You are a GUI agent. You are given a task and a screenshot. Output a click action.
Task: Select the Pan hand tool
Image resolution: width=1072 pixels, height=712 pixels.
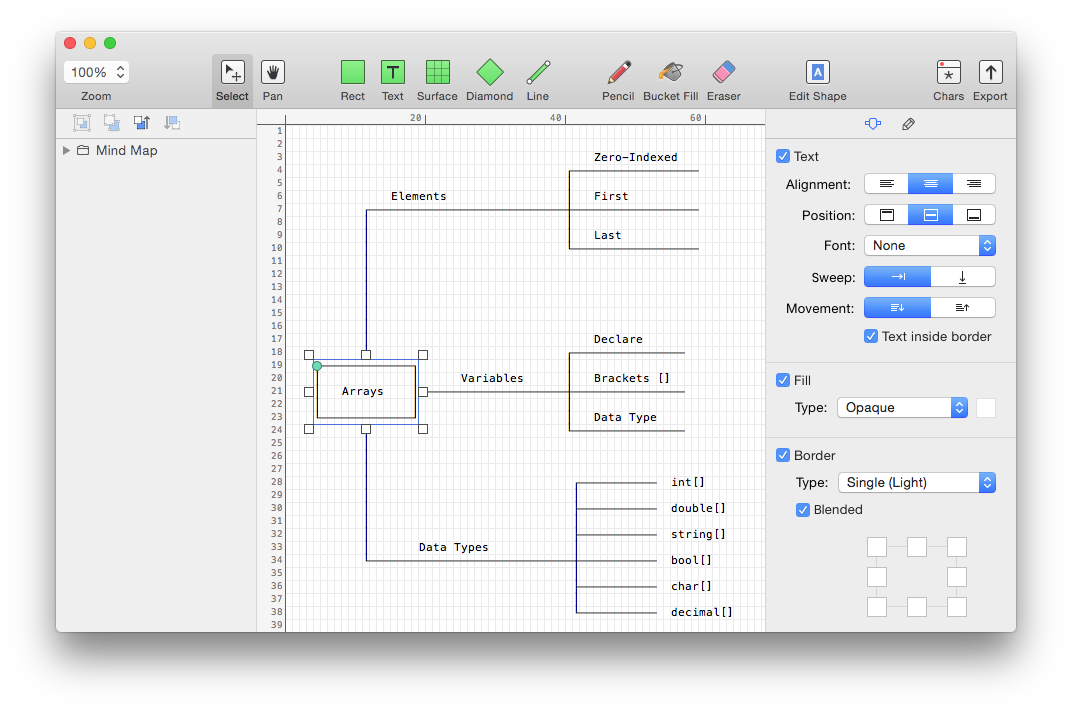pyautogui.click(x=273, y=73)
